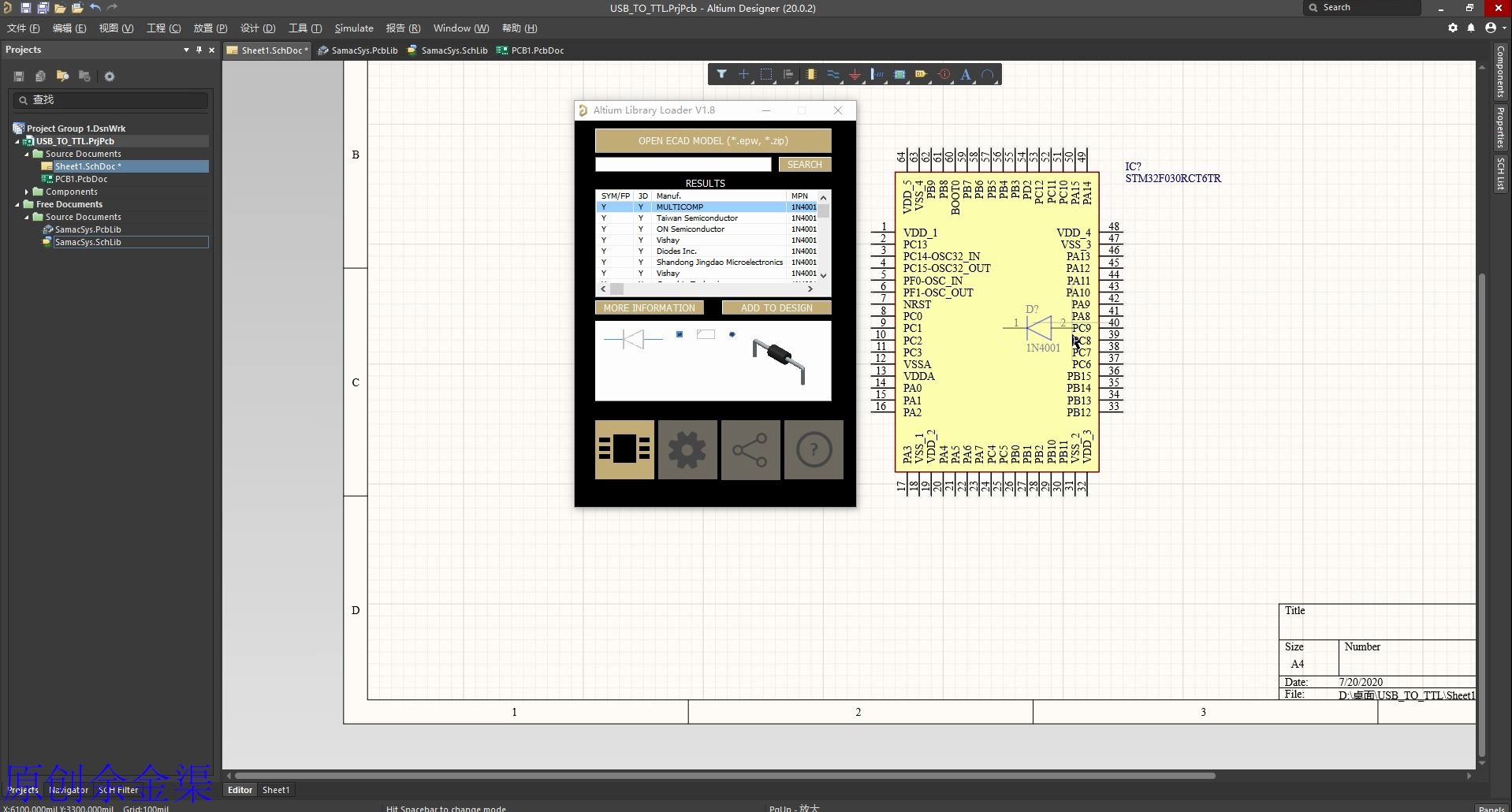Open the align objects tool
The width and height of the screenshot is (1512, 812).
[x=788, y=74]
